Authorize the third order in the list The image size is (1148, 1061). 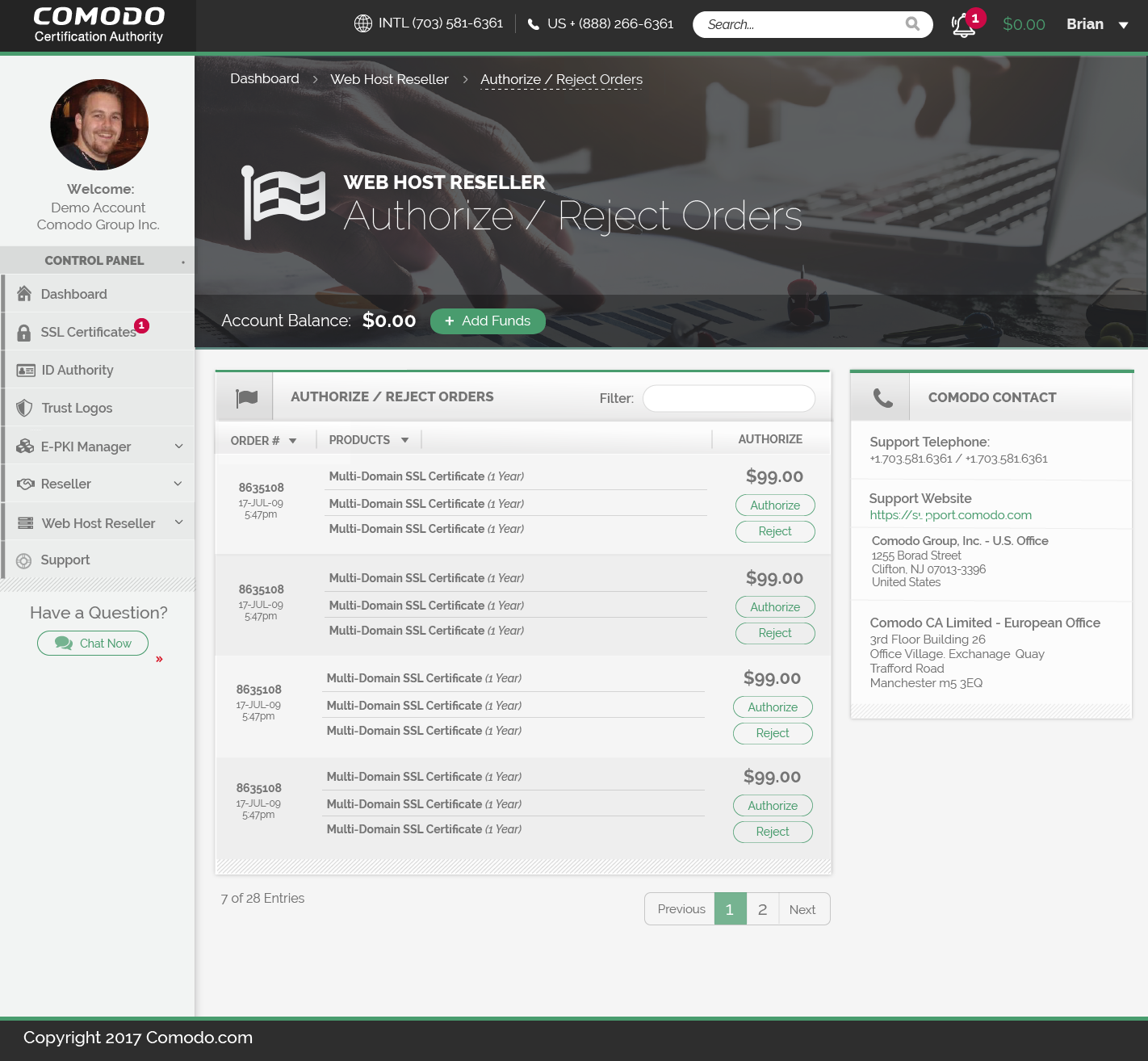pos(773,707)
